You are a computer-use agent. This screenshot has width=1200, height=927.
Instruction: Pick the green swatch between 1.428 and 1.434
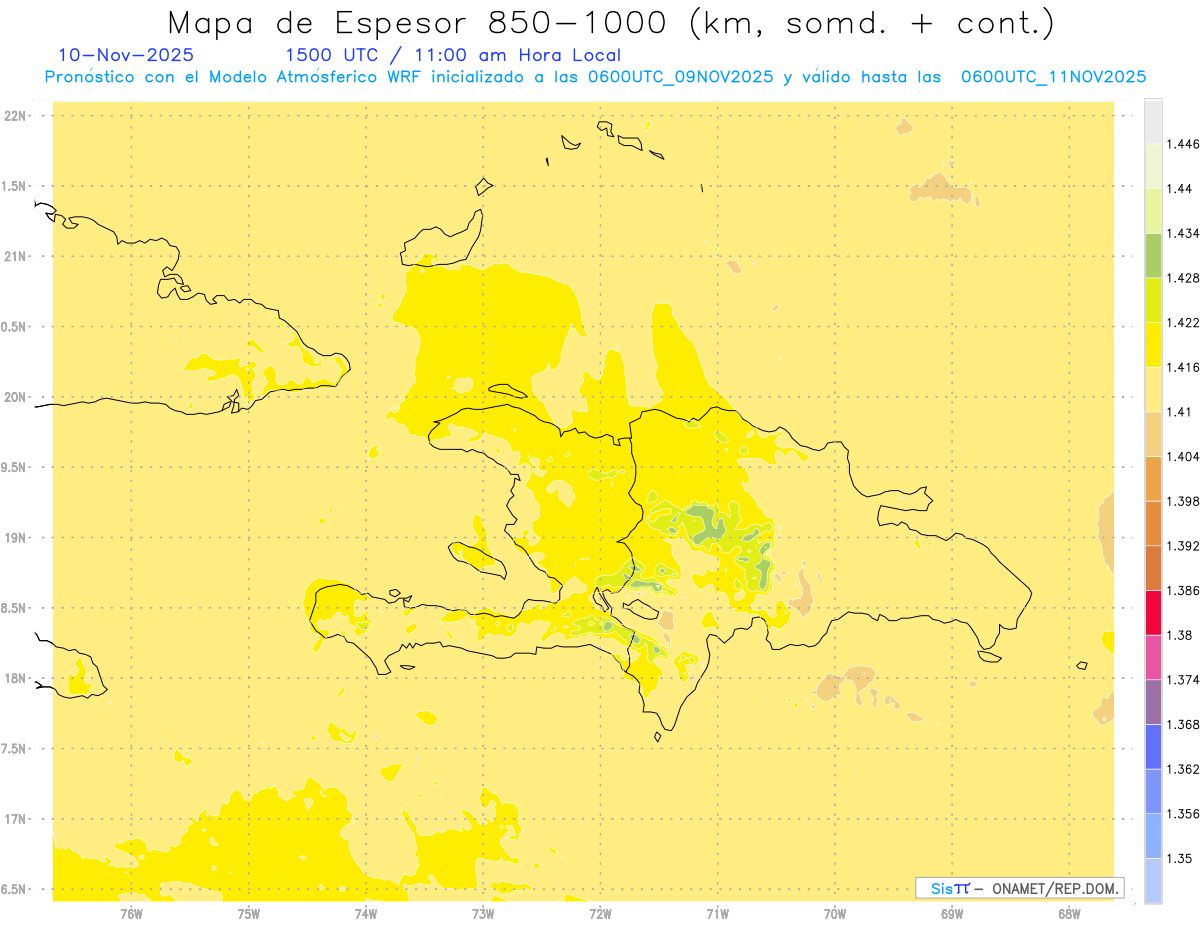pyautogui.click(x=1153, y=255)
